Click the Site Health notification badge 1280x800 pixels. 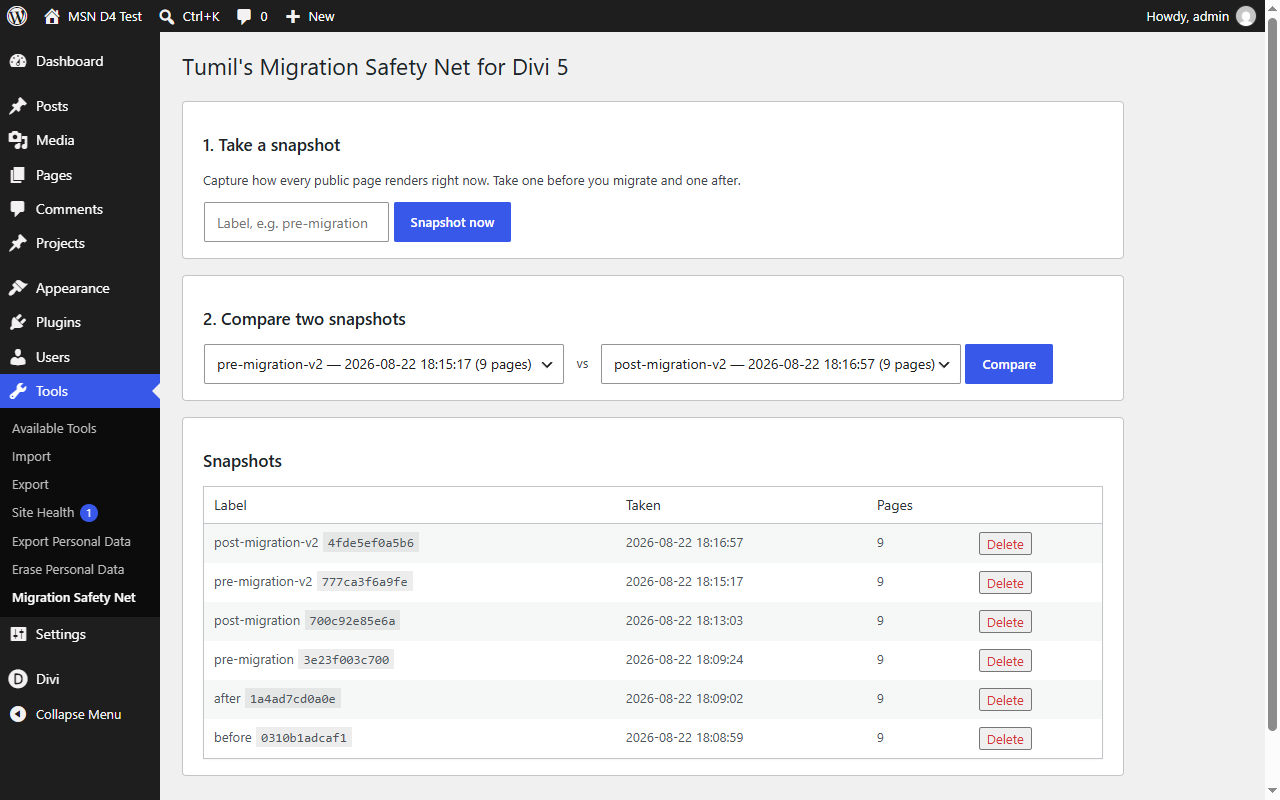point(89,513)
